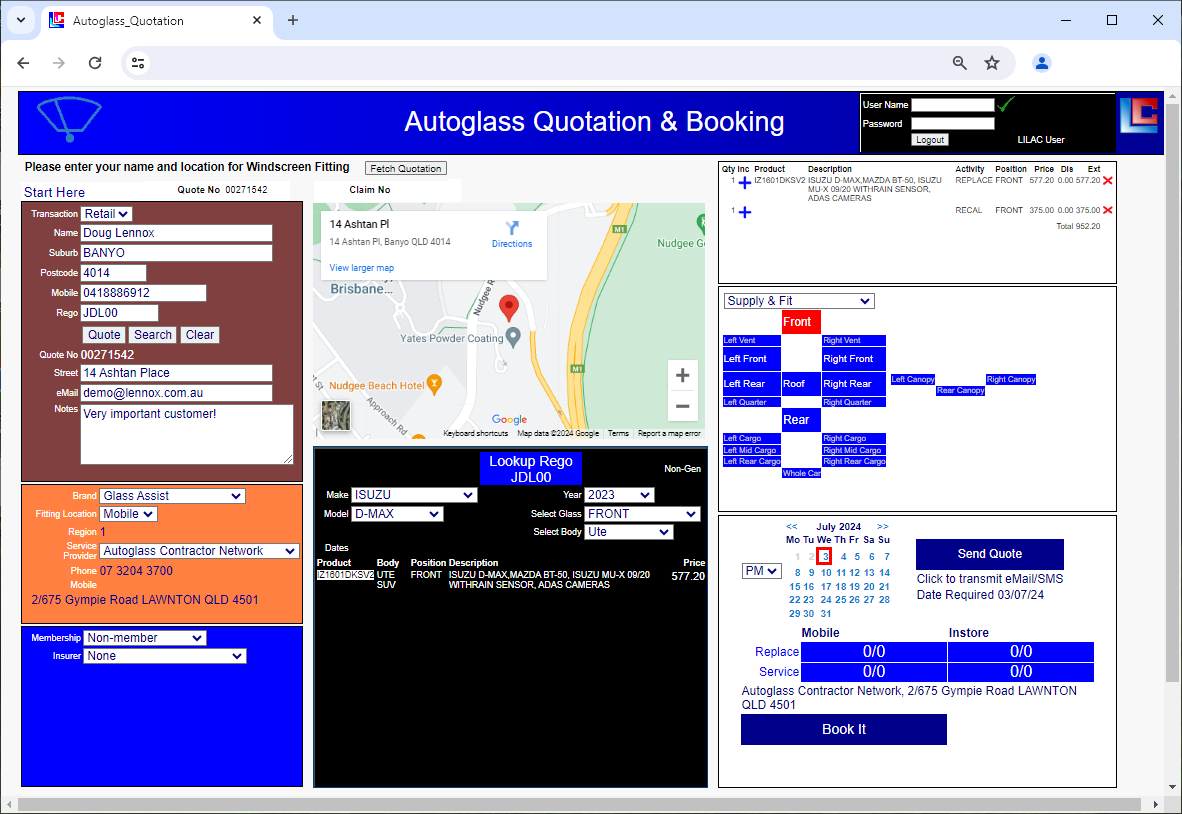Image resolution: width=1182 pixels, height=814 pixels.
Task: Open the Membership dropdown
Action: 145,638
